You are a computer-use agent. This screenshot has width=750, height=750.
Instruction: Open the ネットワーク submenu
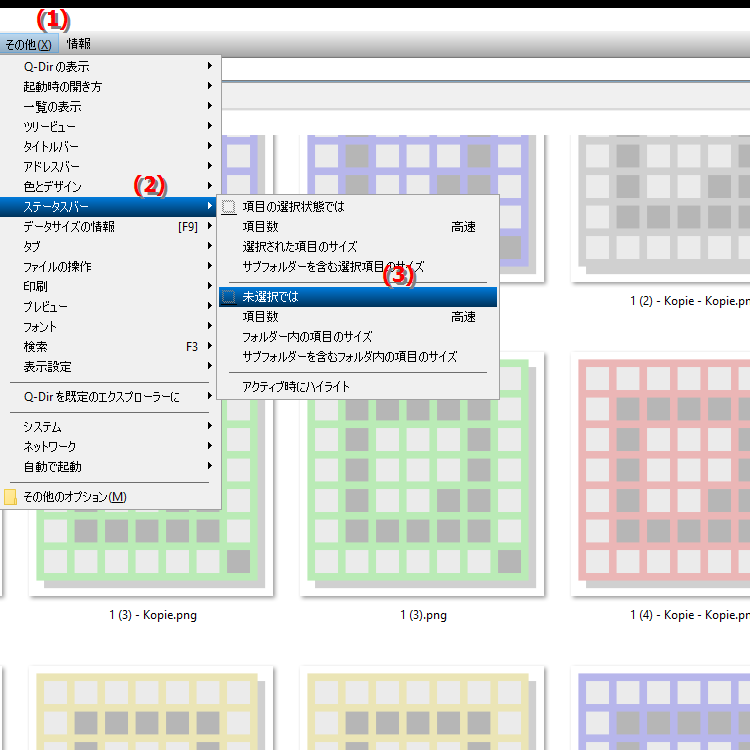[109, 446]
